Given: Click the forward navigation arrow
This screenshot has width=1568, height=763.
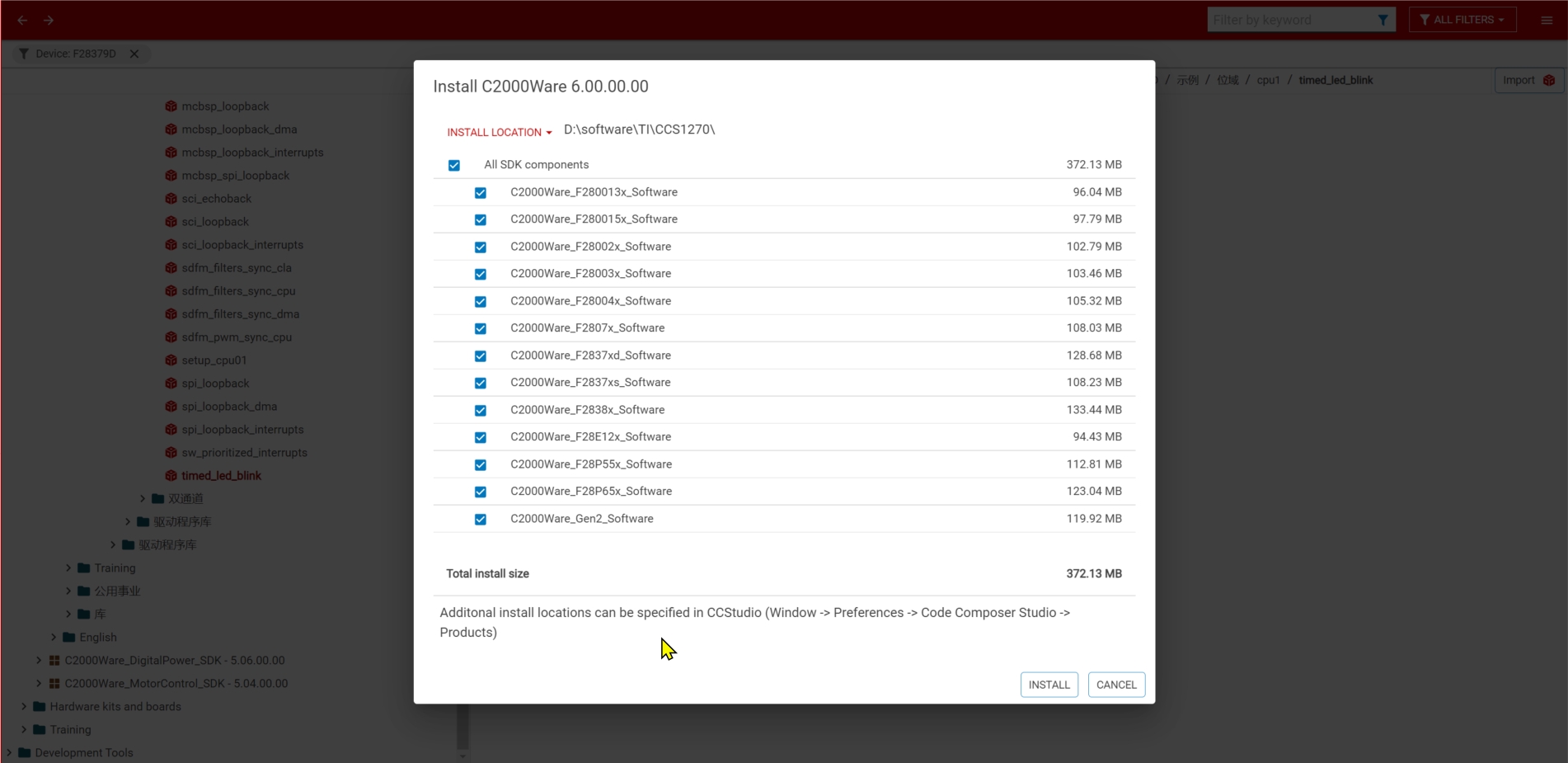Looking at the screenshot, I should (49, 20).
